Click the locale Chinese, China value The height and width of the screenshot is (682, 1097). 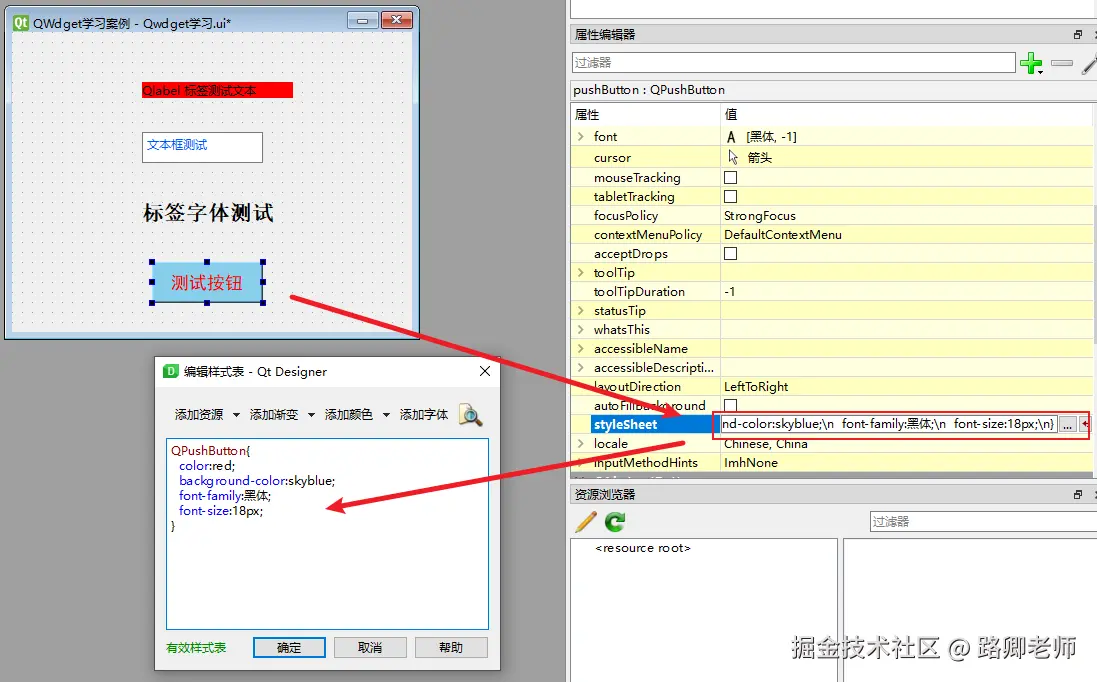765,443
